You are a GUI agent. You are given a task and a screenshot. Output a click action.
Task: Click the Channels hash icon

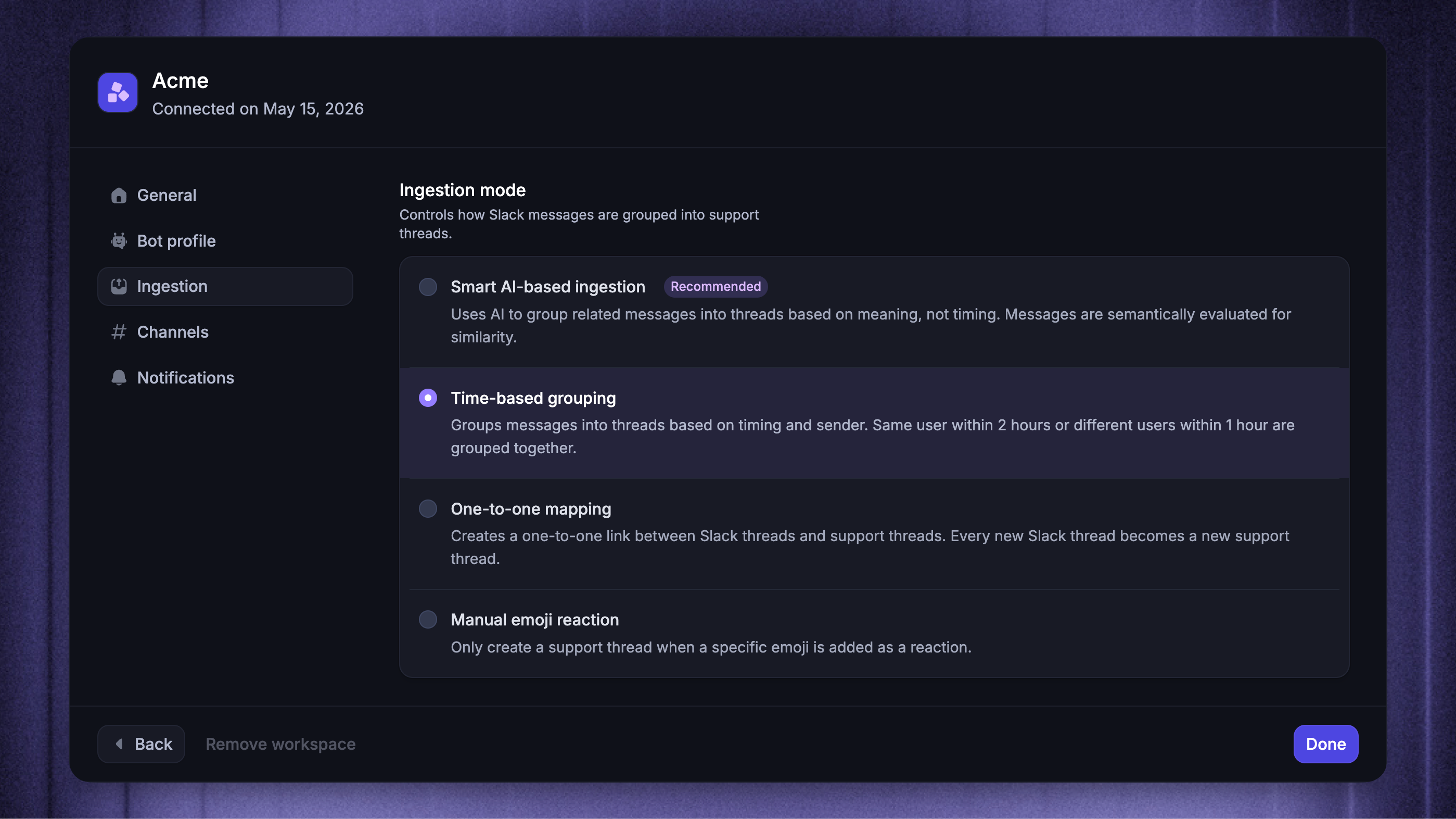point(119,332)
